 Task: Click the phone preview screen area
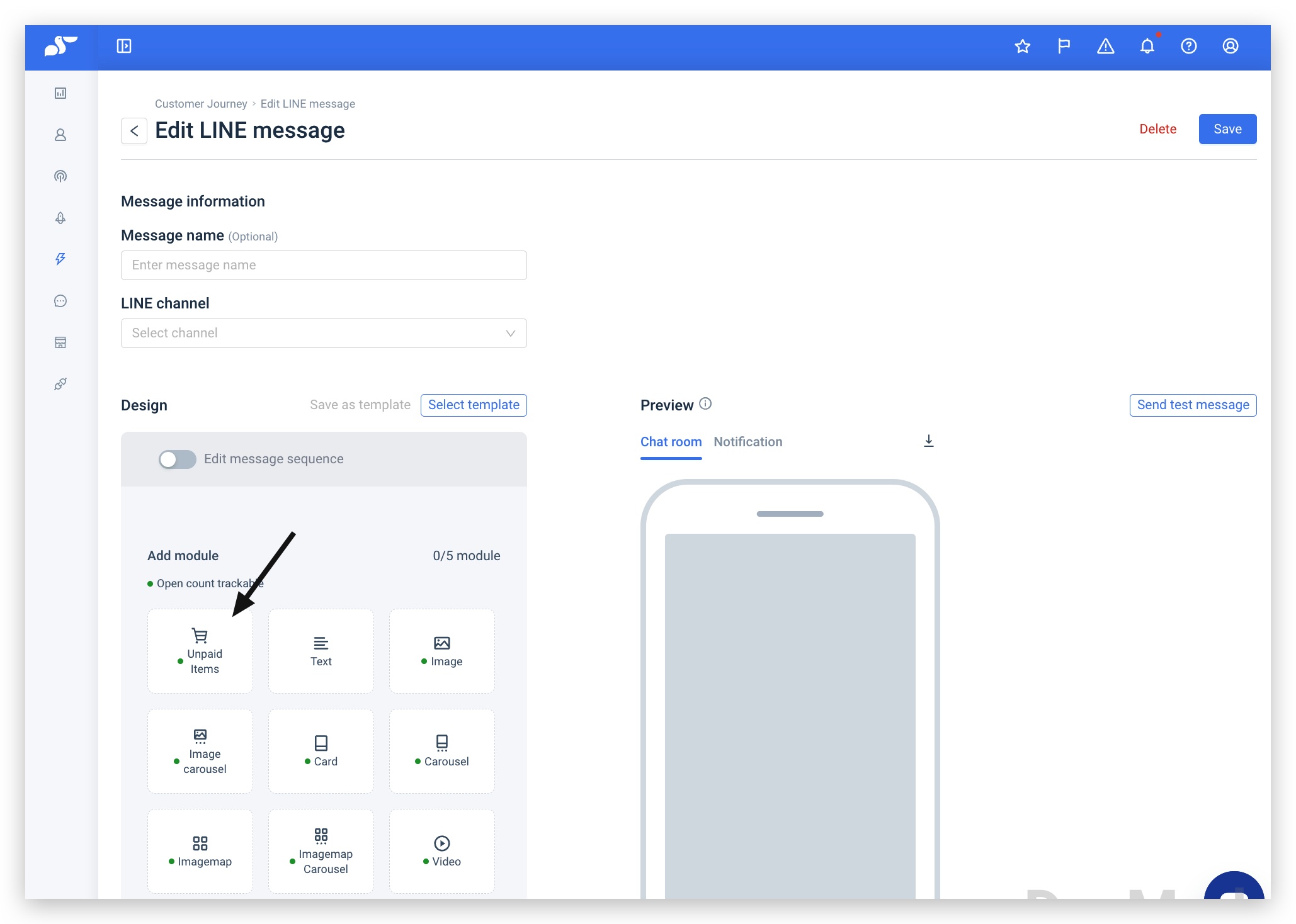(x=790, y=716)
